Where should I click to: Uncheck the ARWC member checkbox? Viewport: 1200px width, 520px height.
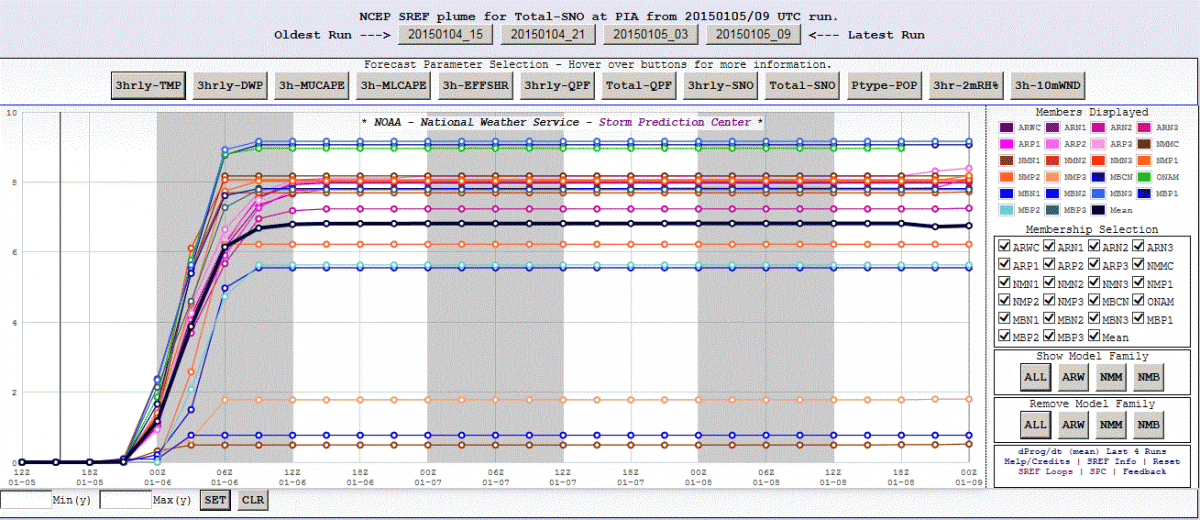coord(1006,247)
